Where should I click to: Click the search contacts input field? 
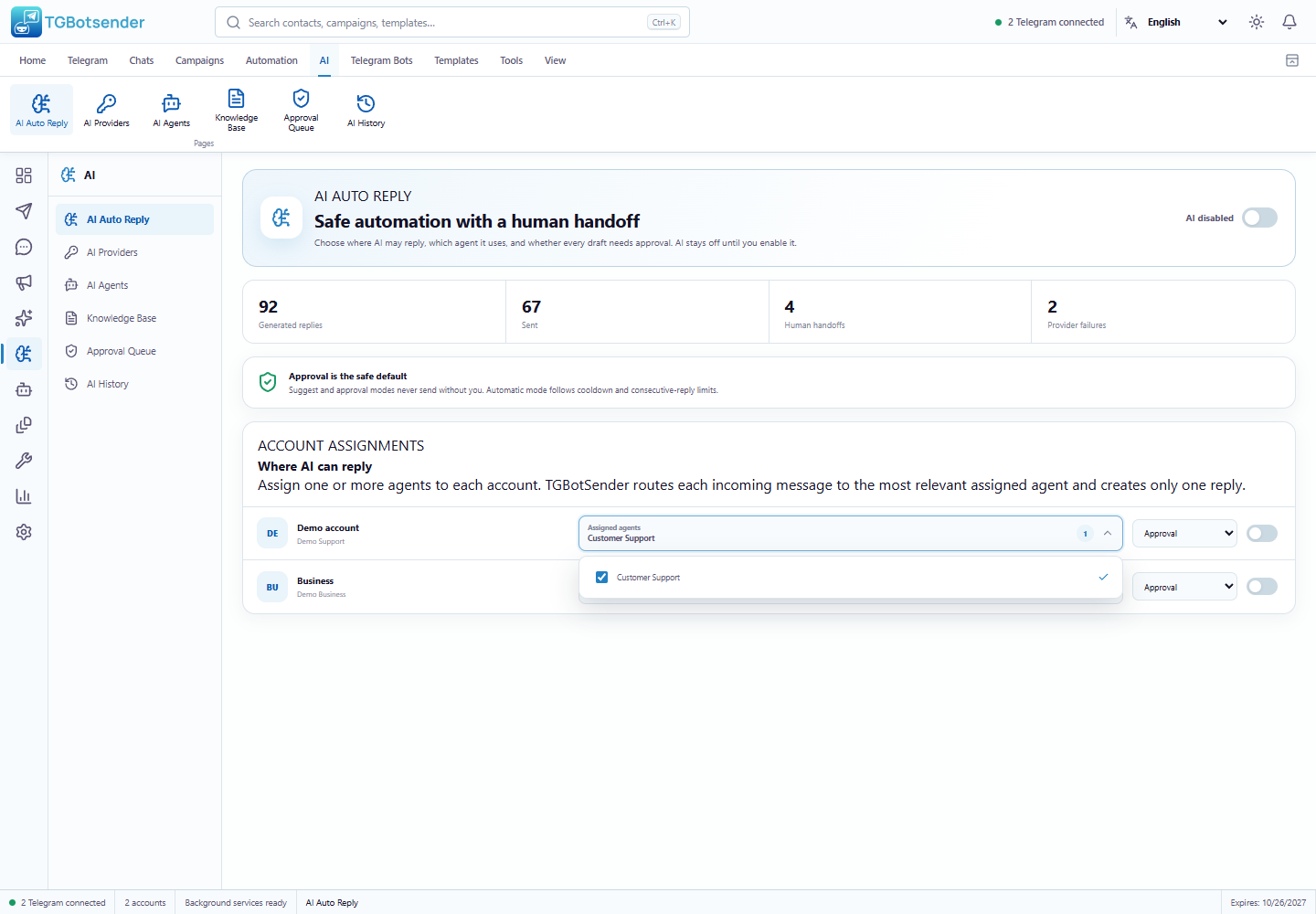pyautogui.click(x=452, y=22)
